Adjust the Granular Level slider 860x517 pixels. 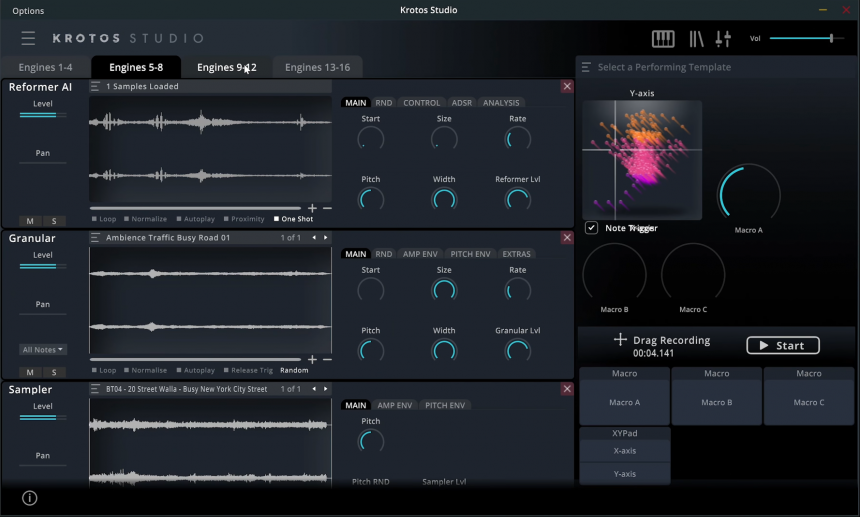(x=43, y=266)
